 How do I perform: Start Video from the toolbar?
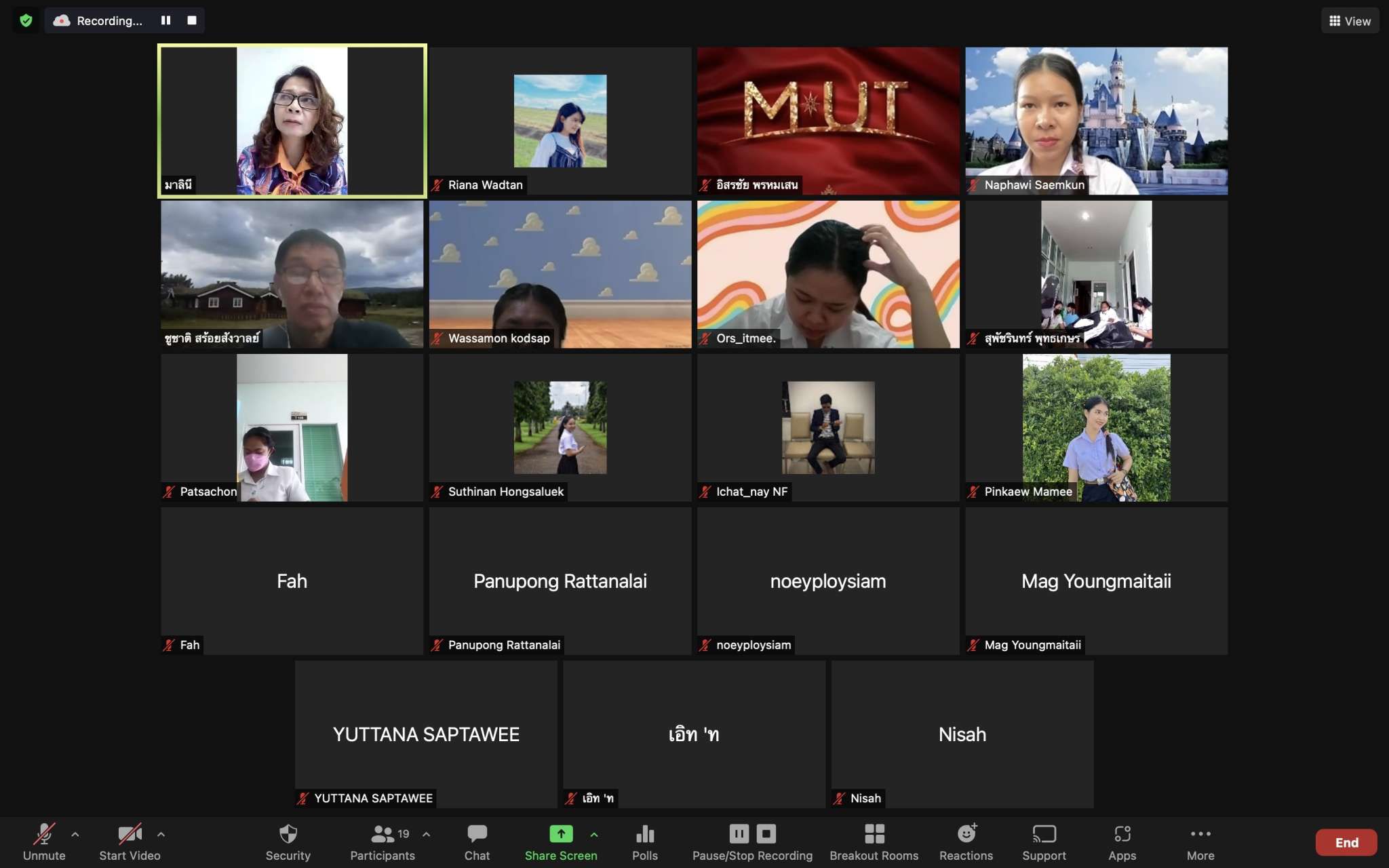[x=130, y=834]
